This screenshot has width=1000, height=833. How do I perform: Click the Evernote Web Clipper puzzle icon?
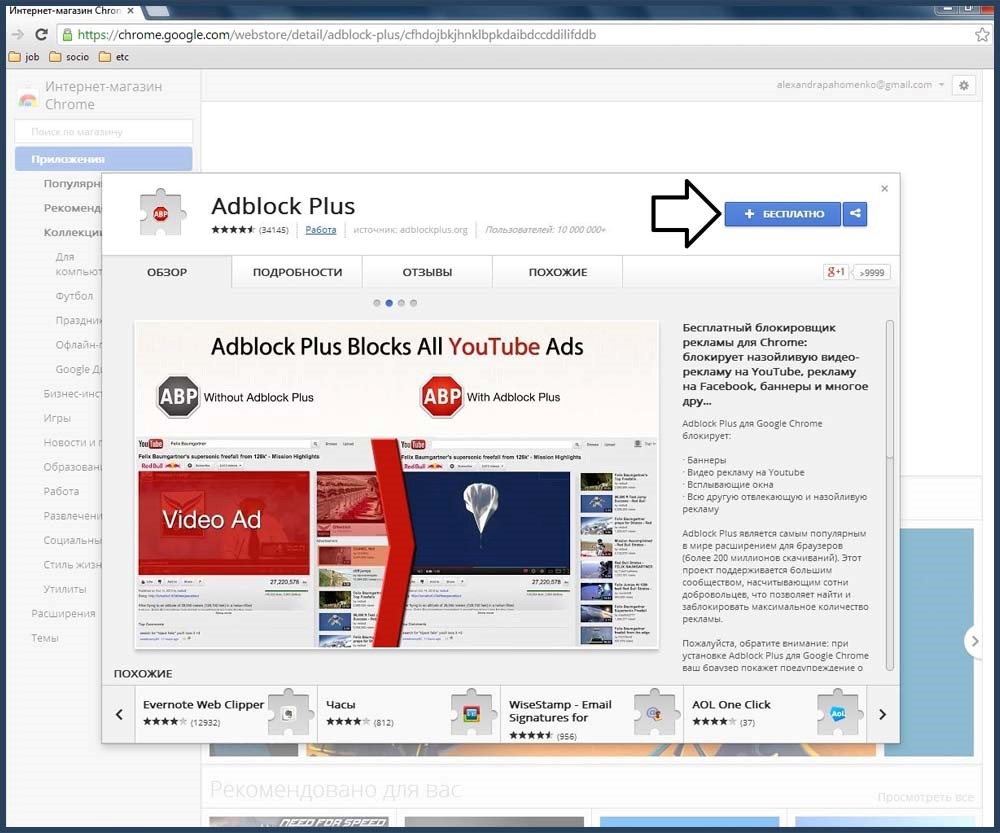click(x=289, y=712)
